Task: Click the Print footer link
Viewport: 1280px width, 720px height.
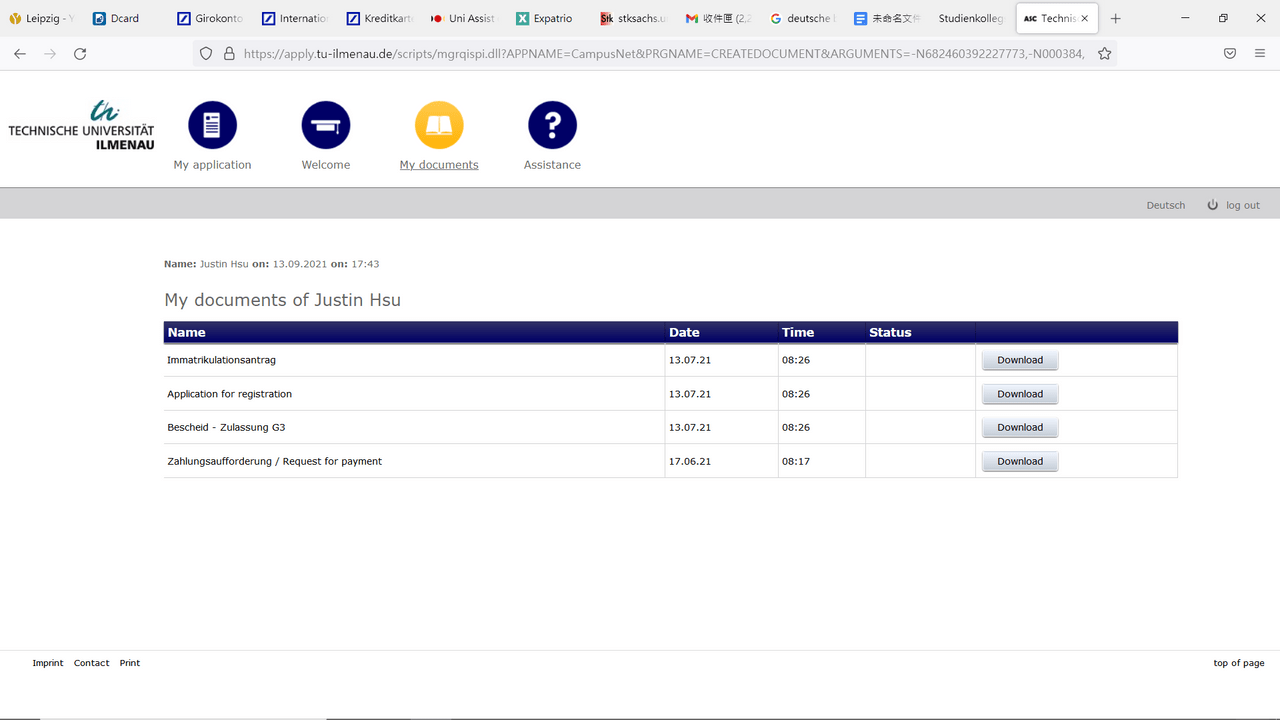Action: 130,663
